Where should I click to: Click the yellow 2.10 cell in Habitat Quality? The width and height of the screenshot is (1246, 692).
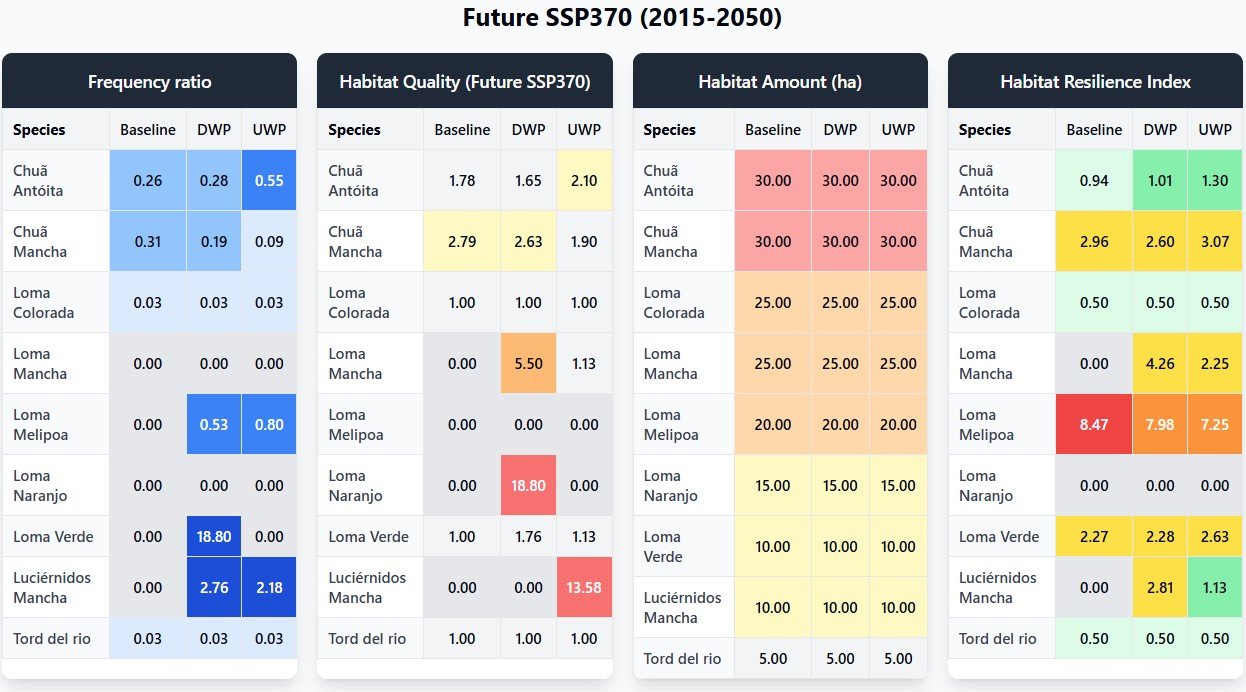click(584, 181)
